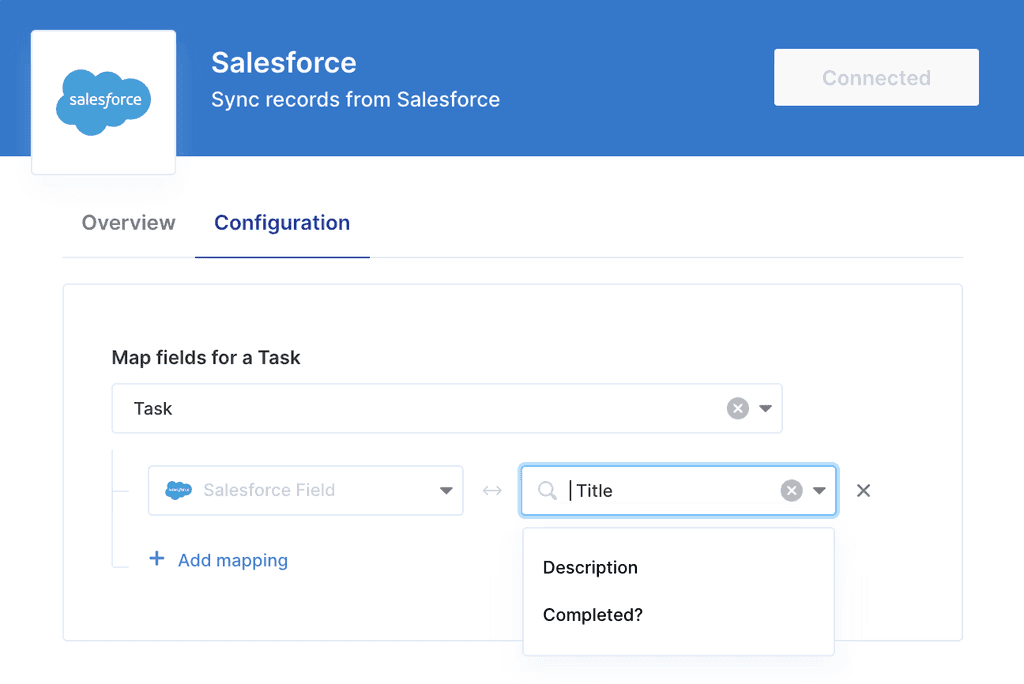Click the magnifier search icon in the Title field
The height and width of the screenshot is (684, 1024).
click(547, 490)
